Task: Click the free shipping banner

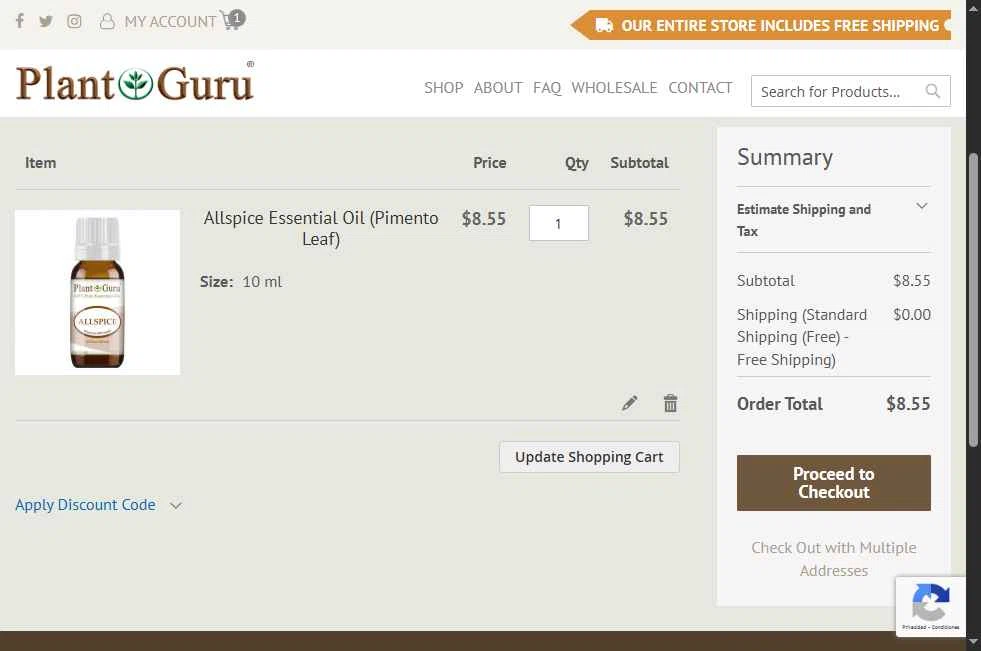Action: (760, 25)
